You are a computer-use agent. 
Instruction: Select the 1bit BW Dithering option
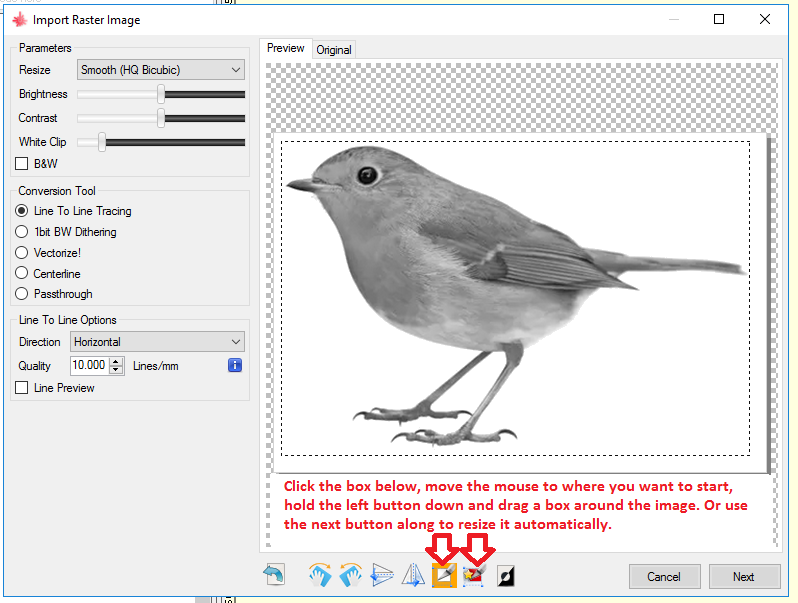tap(23, 232)
